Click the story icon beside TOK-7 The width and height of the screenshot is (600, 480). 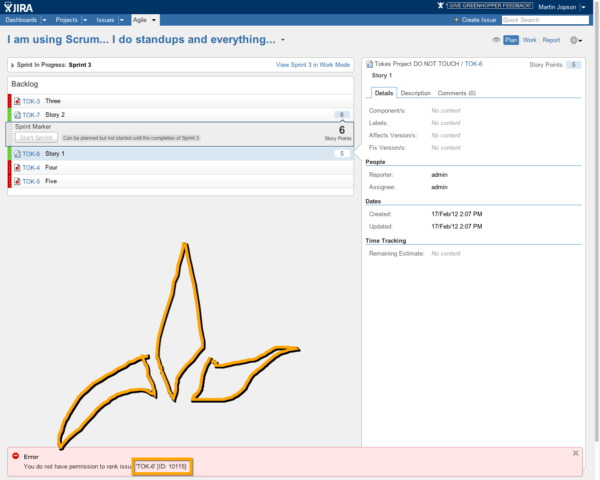pos(17,115)
